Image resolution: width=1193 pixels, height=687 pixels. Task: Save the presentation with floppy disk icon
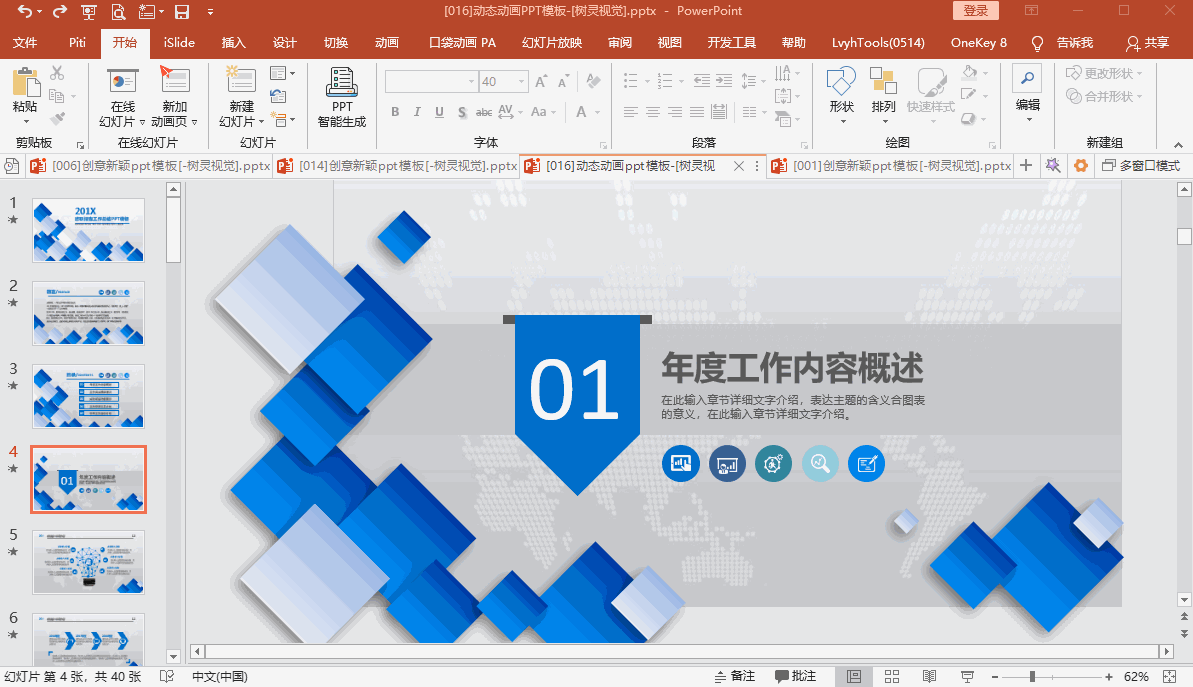182,11
